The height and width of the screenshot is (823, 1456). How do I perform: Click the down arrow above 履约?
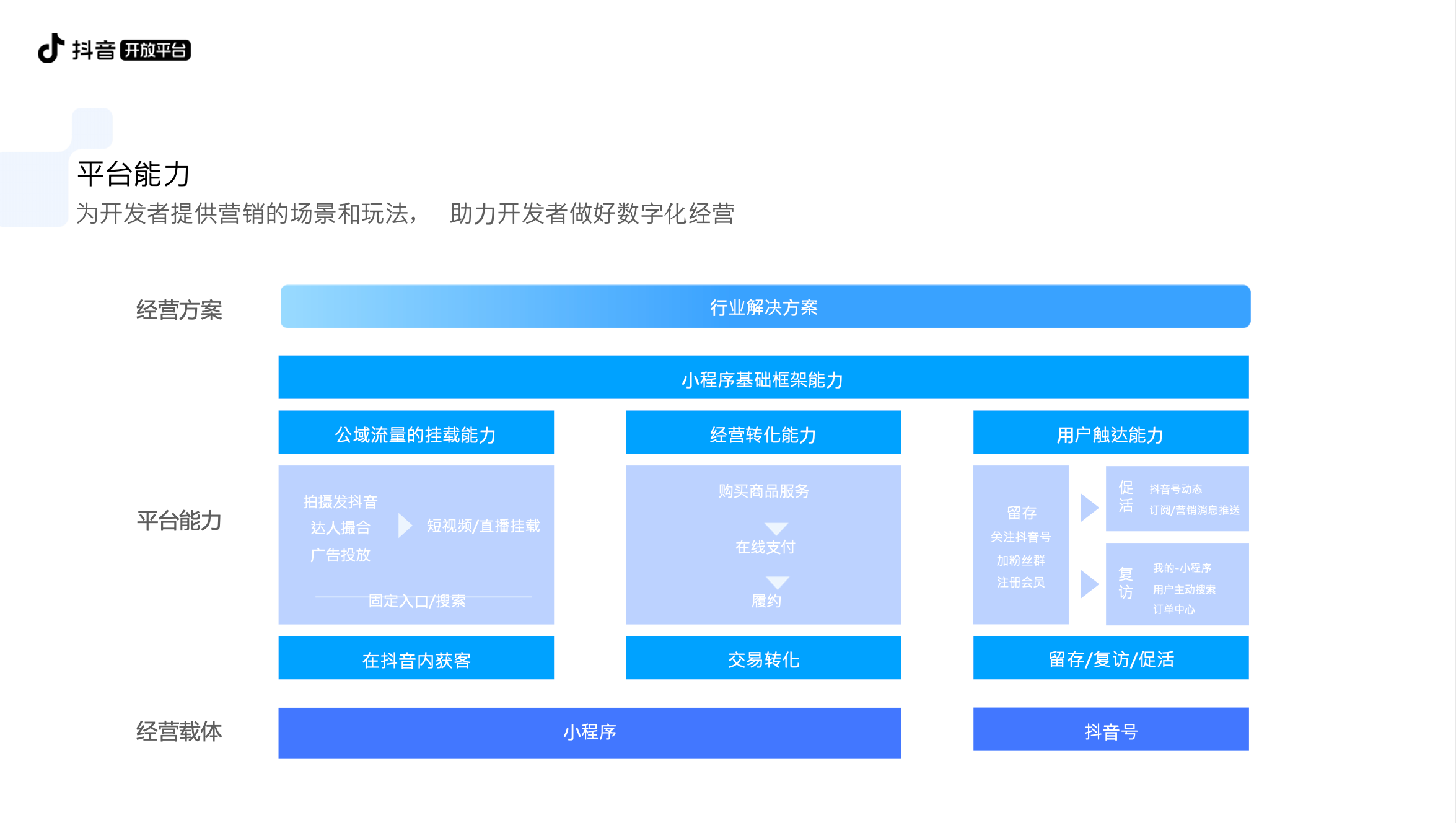[x=777, y=582]
